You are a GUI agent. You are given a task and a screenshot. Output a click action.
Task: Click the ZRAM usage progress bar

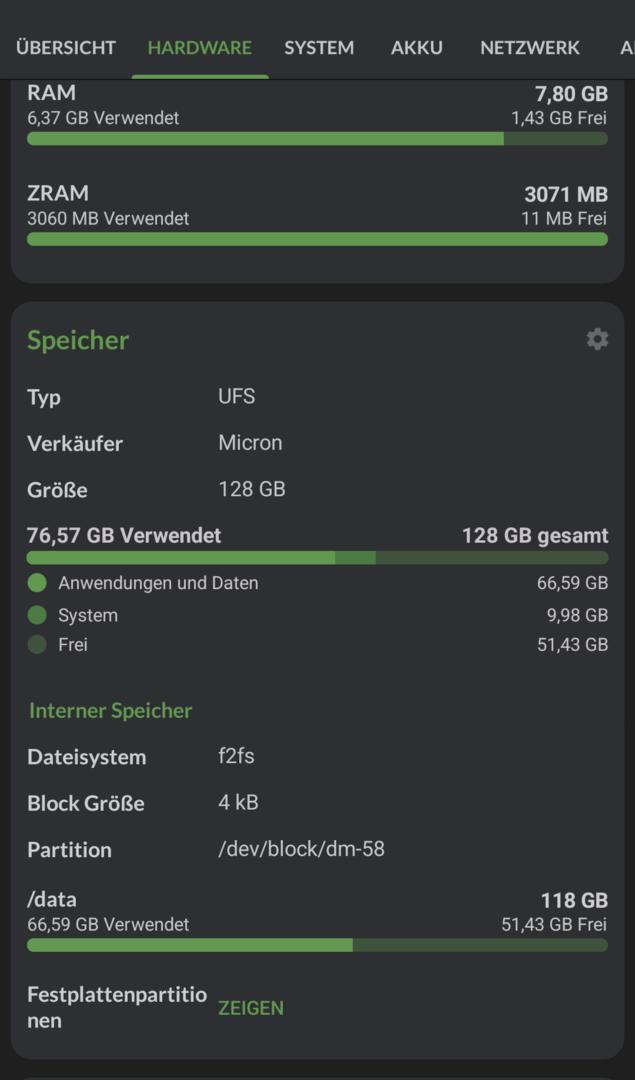pyautogui.click(x=318, y=239)
